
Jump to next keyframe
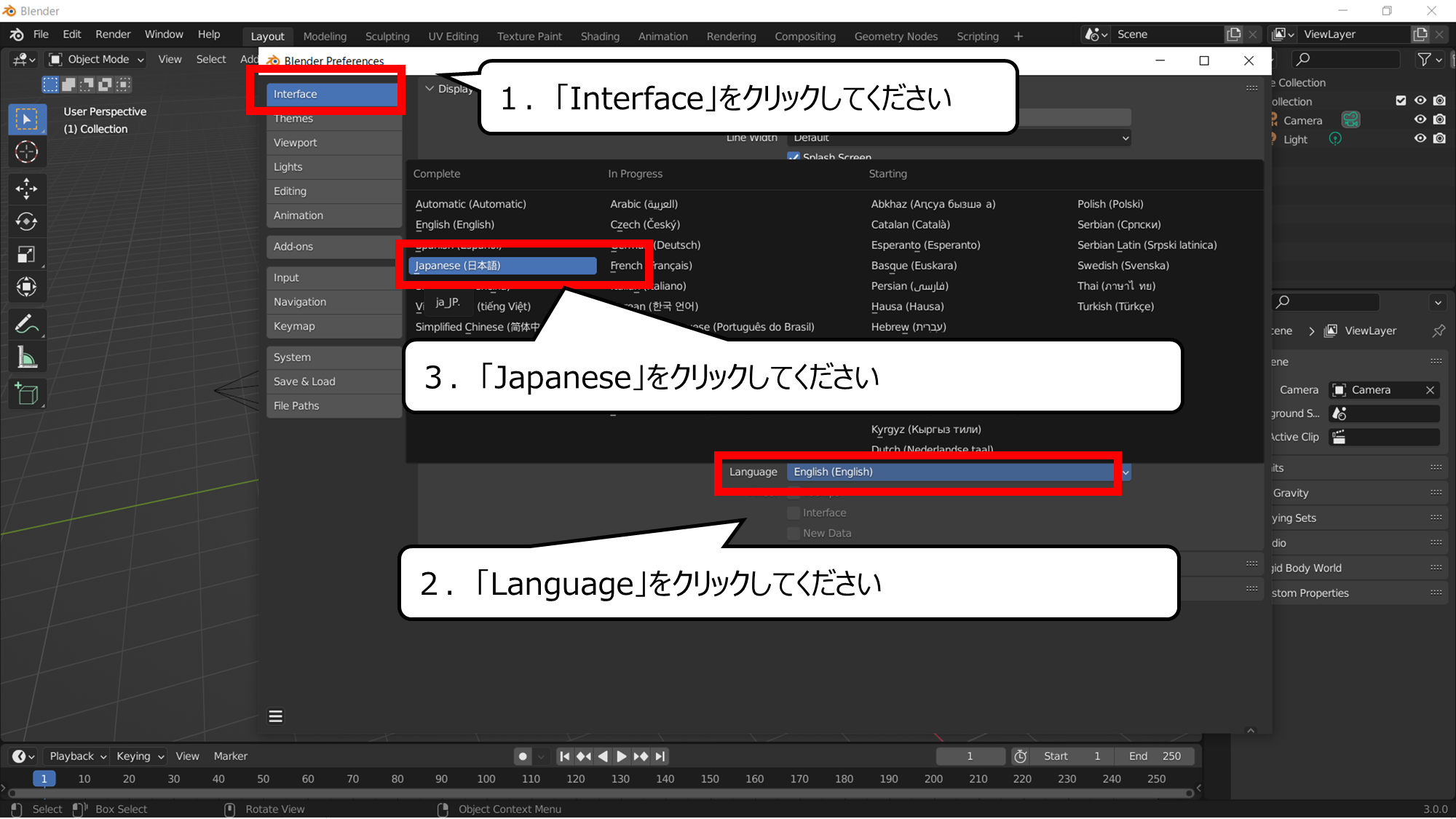point(641,756)
